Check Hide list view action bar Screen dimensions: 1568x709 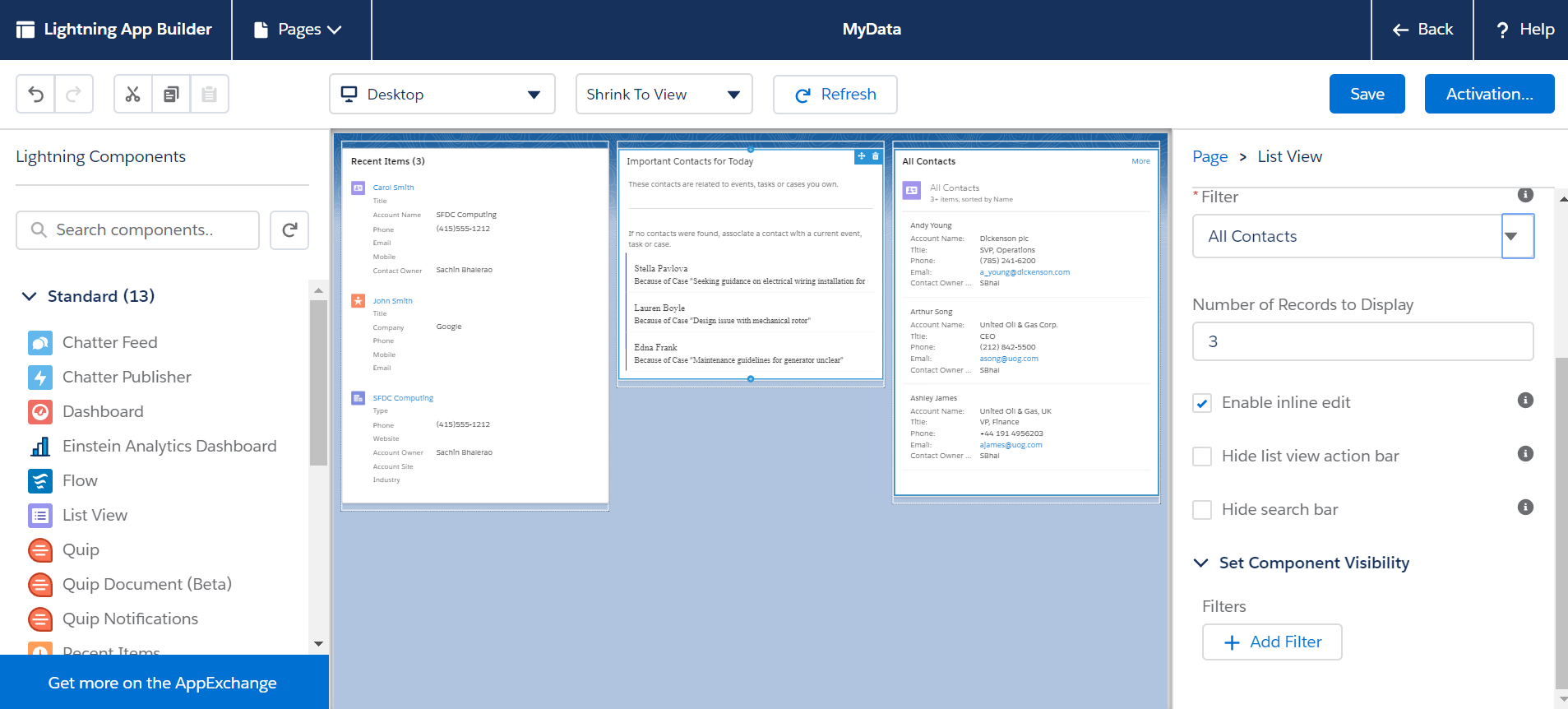pyautogui.click(x=1202, y=456)
